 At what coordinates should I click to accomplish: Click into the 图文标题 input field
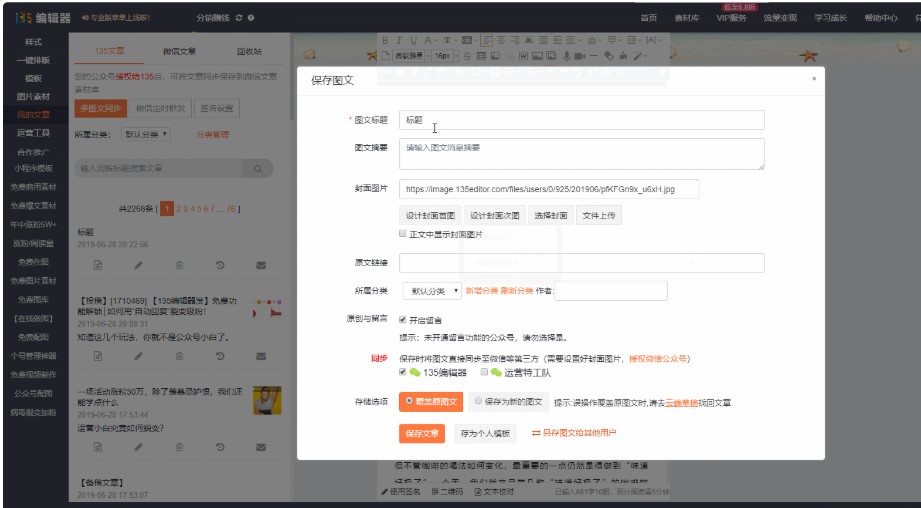[x=581, y=120]
